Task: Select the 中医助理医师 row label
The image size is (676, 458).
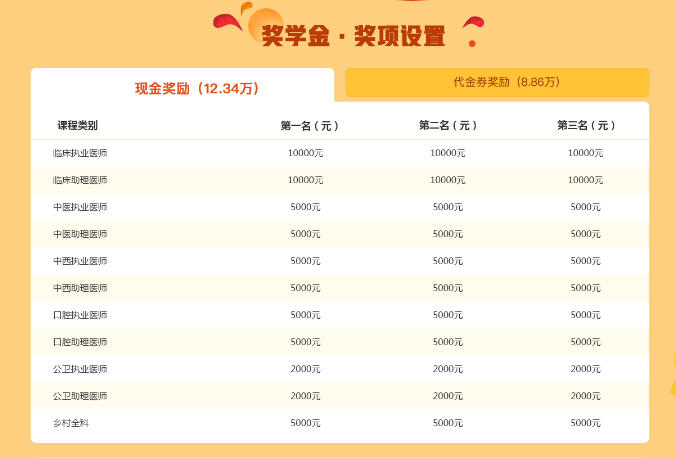Action: point(80,234)
